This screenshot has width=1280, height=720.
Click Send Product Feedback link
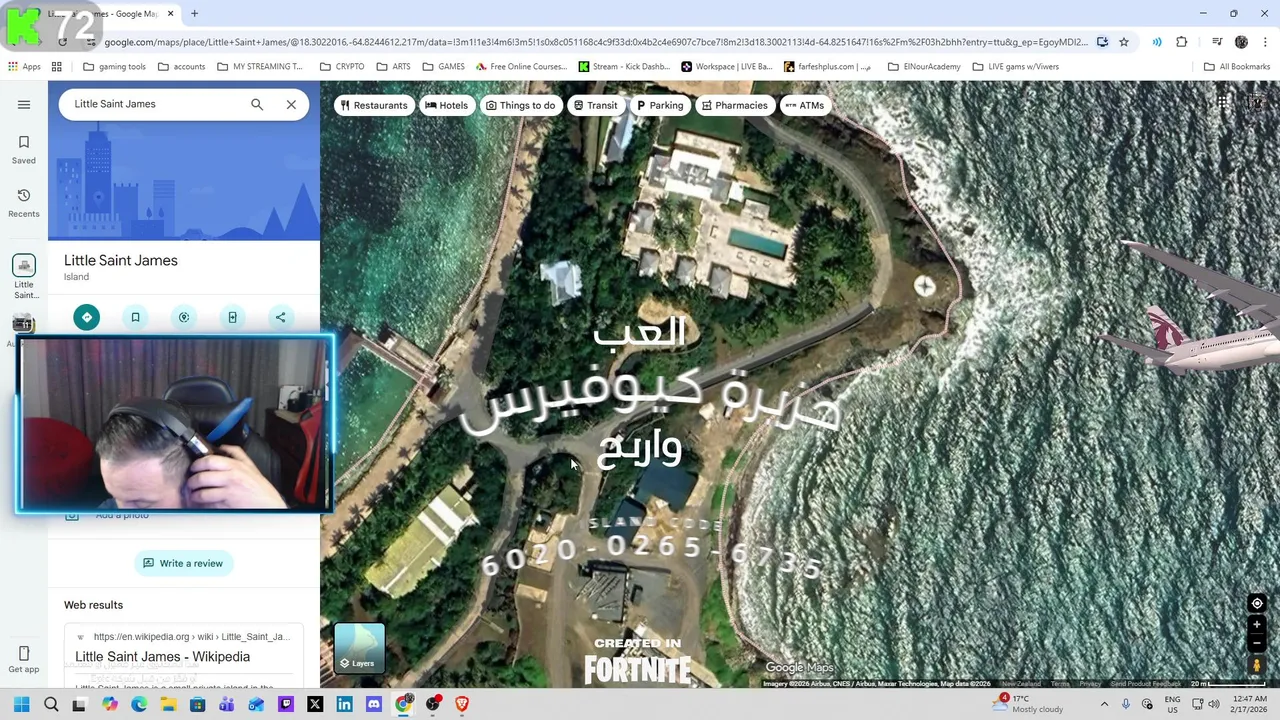1145,684
